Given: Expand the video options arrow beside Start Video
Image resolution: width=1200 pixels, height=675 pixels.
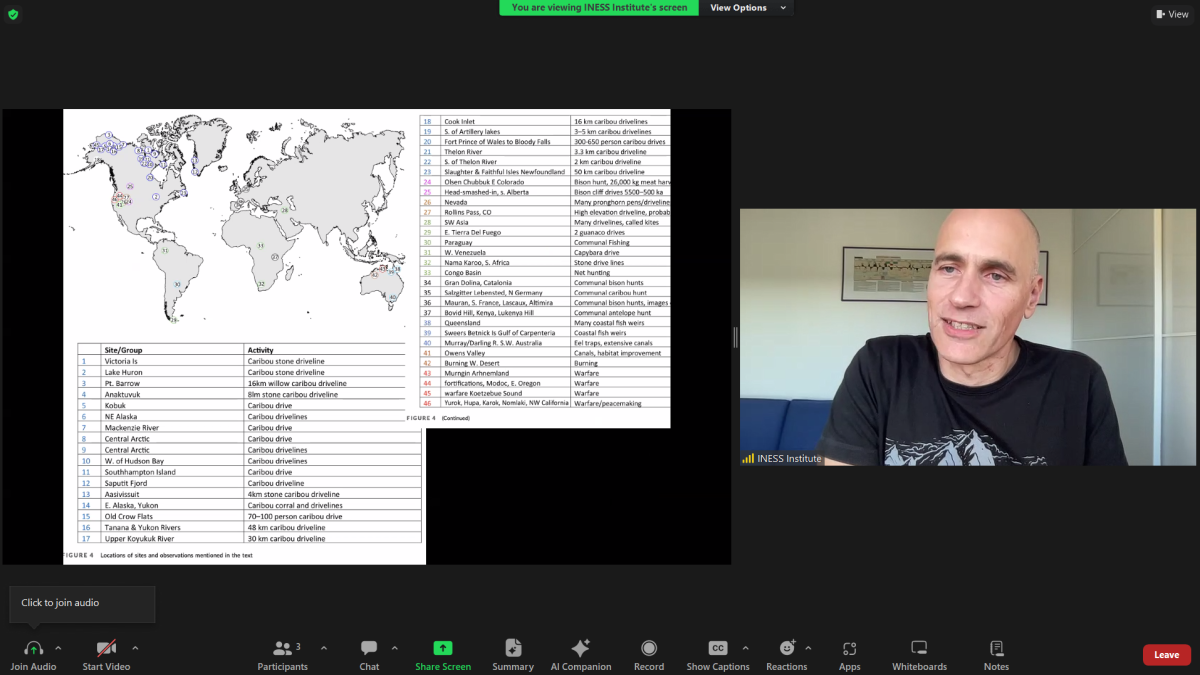Looking at the screenshot, I should (135, 648).
